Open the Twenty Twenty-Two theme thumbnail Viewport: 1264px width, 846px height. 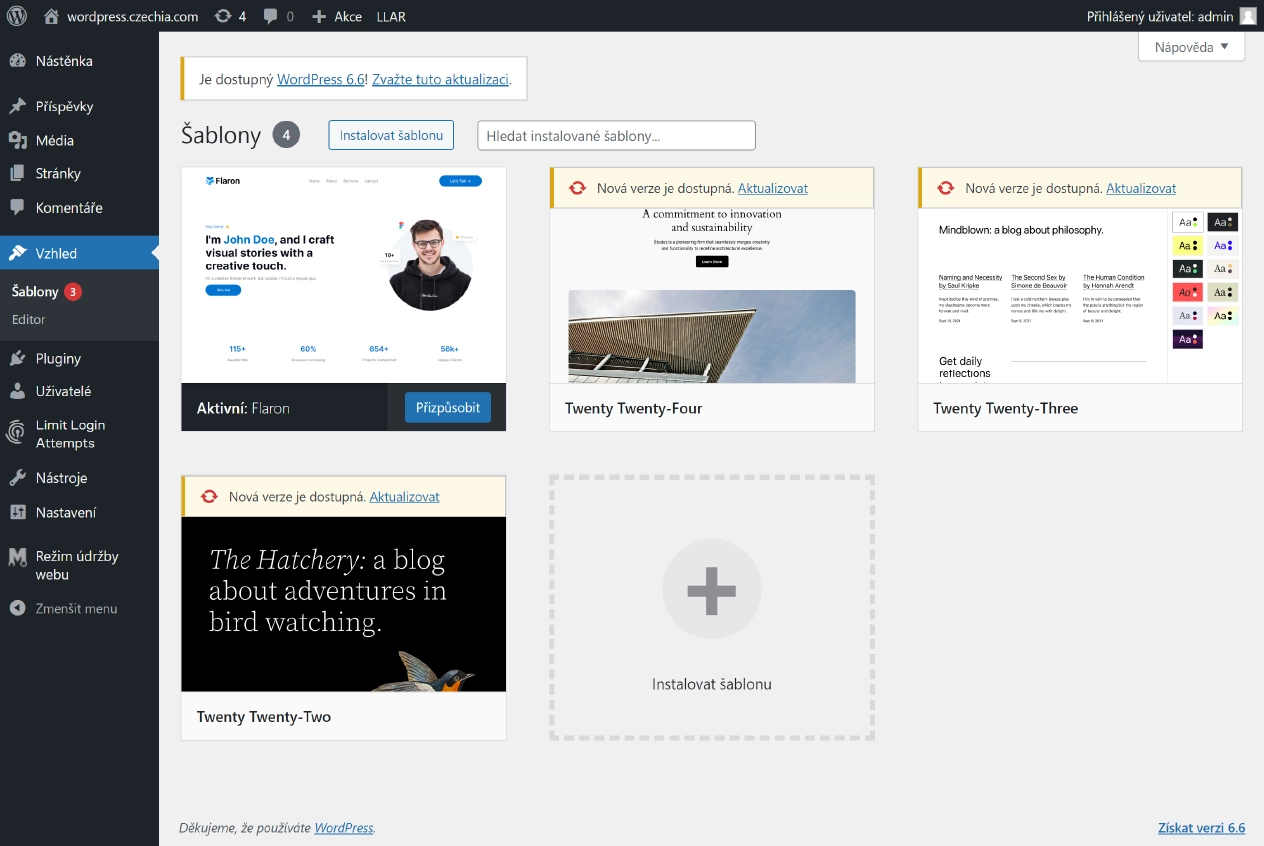pyautogui.click(x=343, y=603)
